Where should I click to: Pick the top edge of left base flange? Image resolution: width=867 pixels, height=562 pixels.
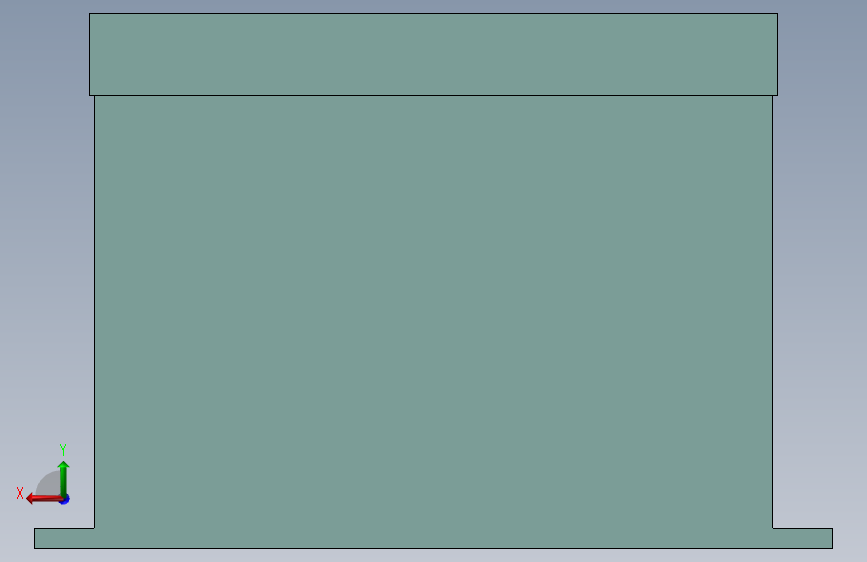pos(64,528)
